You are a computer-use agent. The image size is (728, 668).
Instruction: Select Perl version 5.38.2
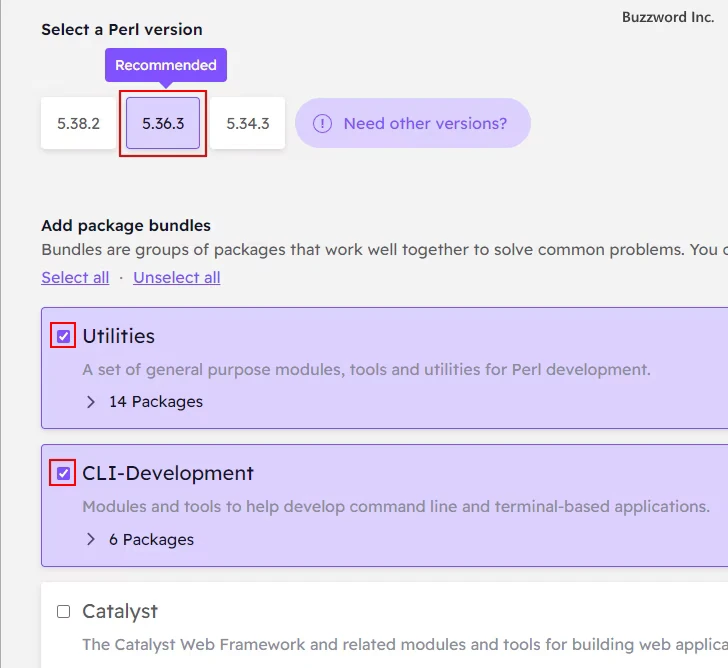coord(78,123)
